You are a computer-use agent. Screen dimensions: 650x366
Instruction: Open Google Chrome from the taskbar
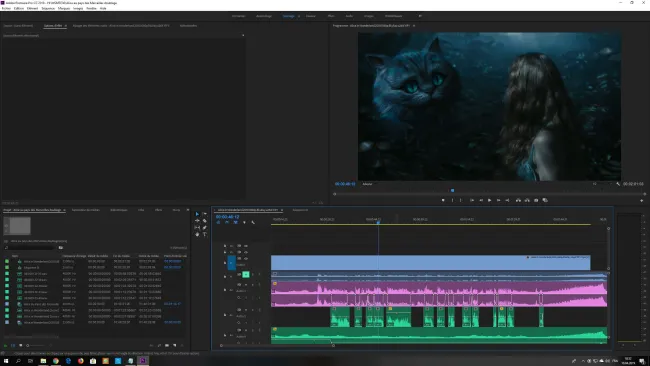56,361
